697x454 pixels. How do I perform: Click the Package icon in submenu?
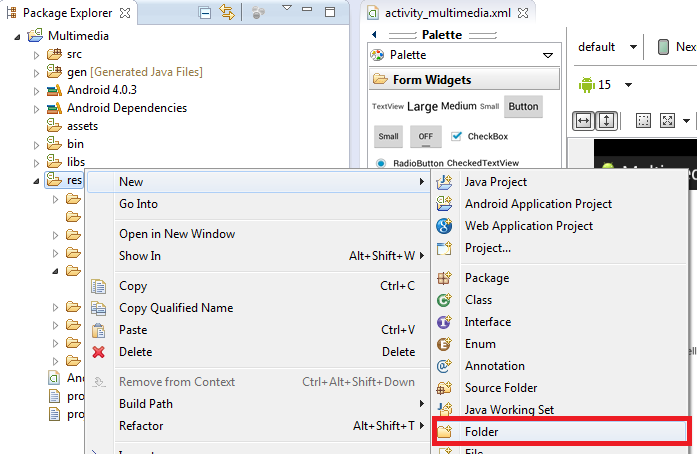tap(444, 278)
